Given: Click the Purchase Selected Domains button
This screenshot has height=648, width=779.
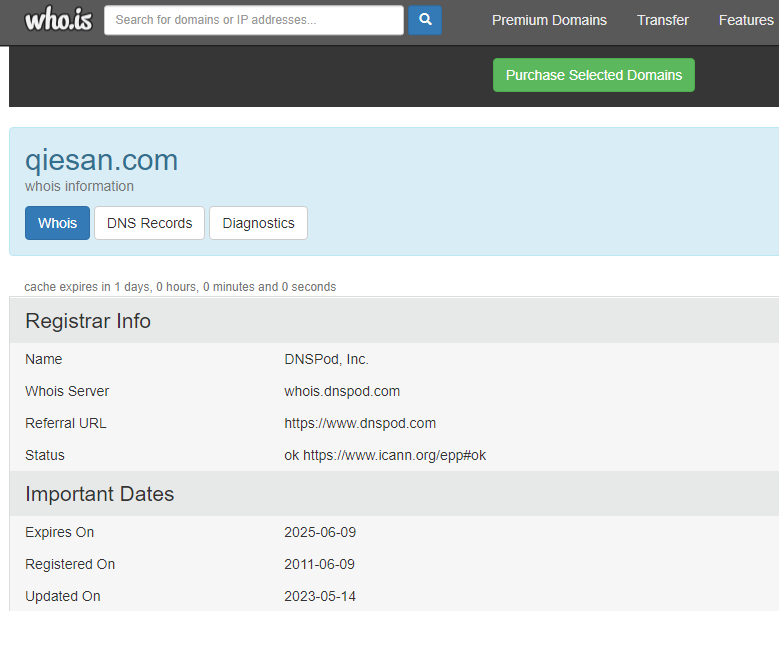Looking at the screenshot, I should click(593, 75).
